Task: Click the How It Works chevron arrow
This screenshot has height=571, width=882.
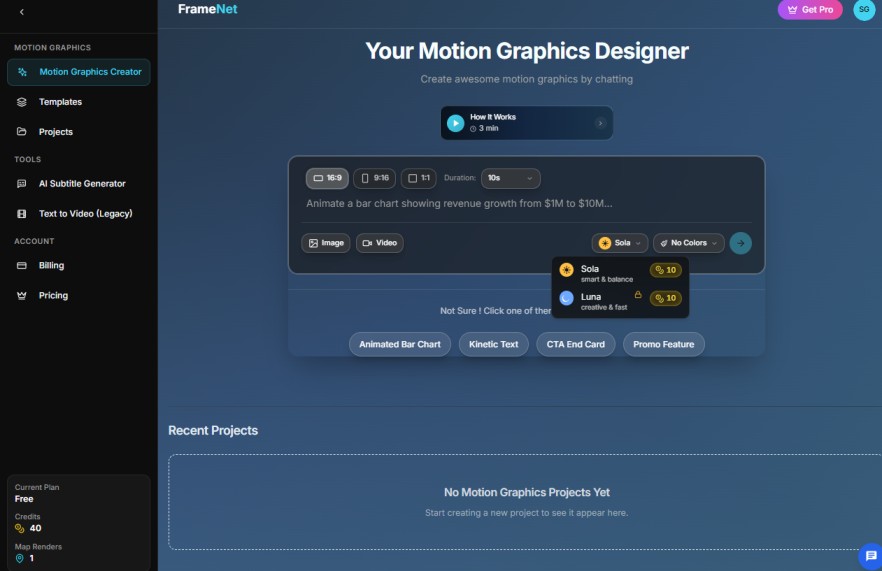Action: (600, 123)
